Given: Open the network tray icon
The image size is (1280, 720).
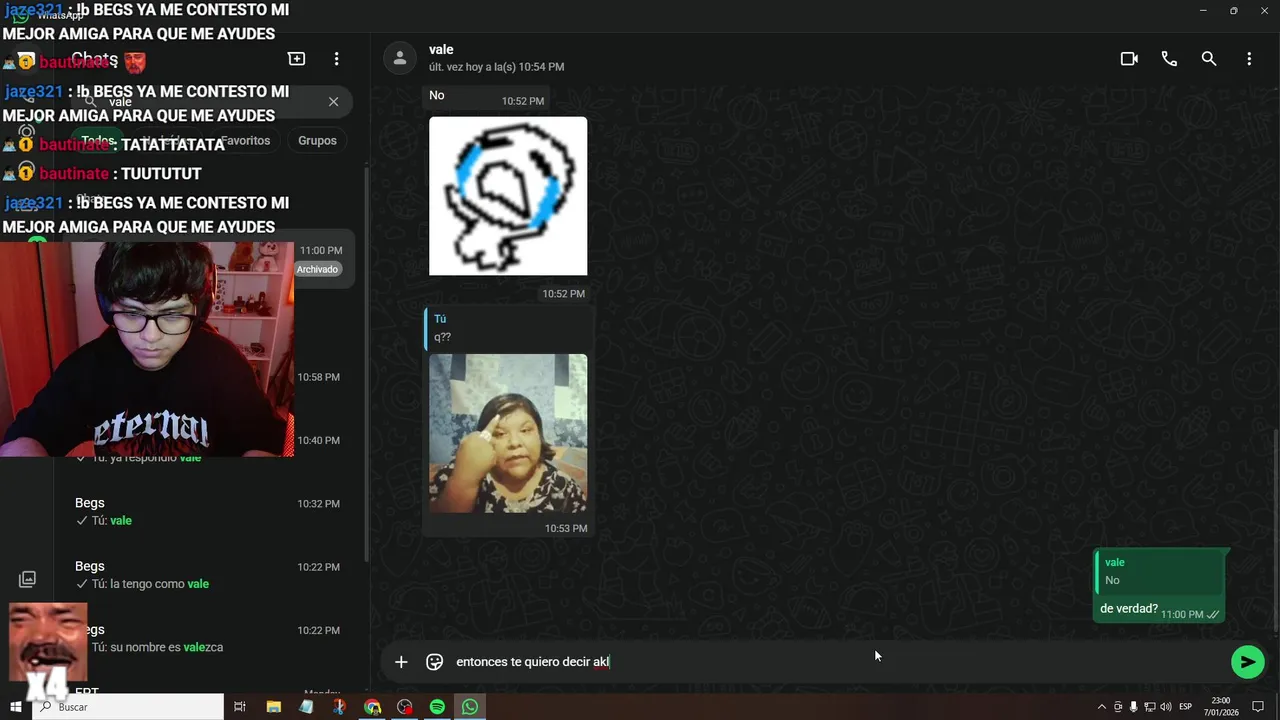Looking at the screenshot, I should pos(1148,707).
